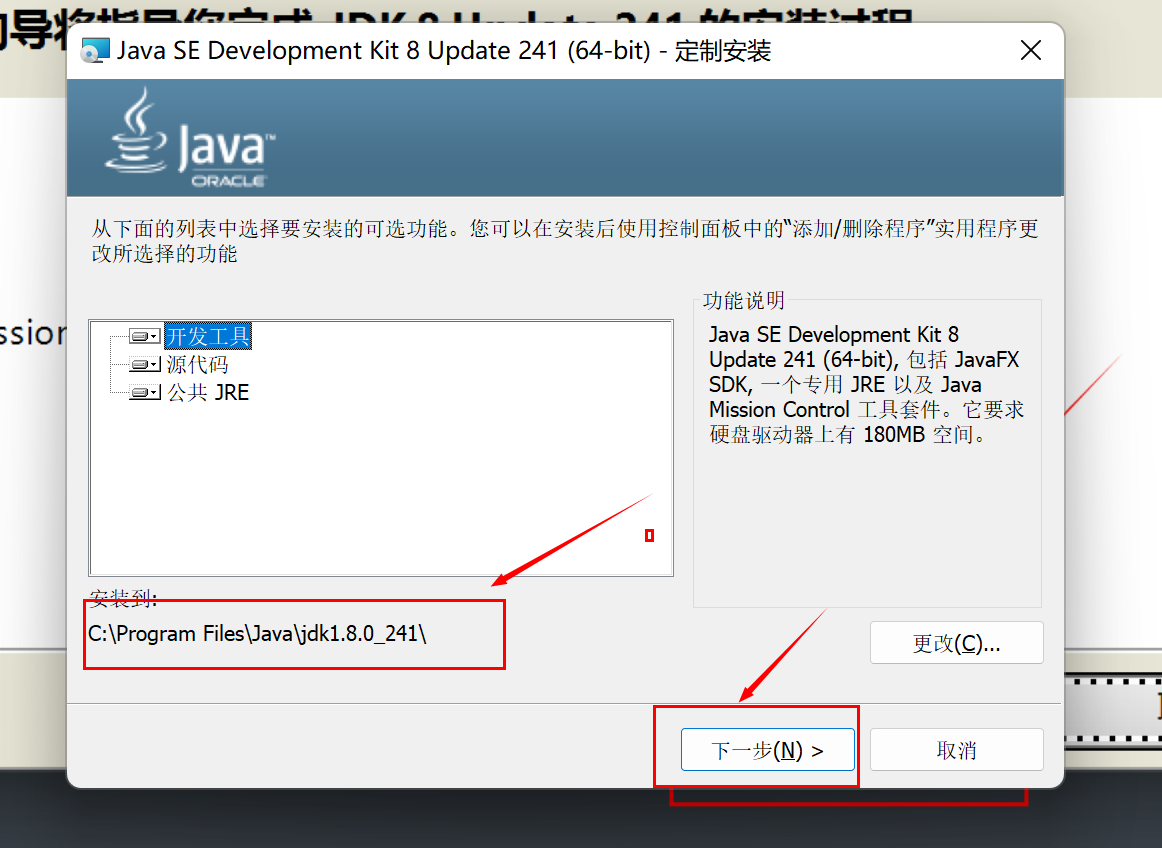Screen dimensions: 1162x848
Task: Click the 功能说明 description text
Action: coord(866,384)
